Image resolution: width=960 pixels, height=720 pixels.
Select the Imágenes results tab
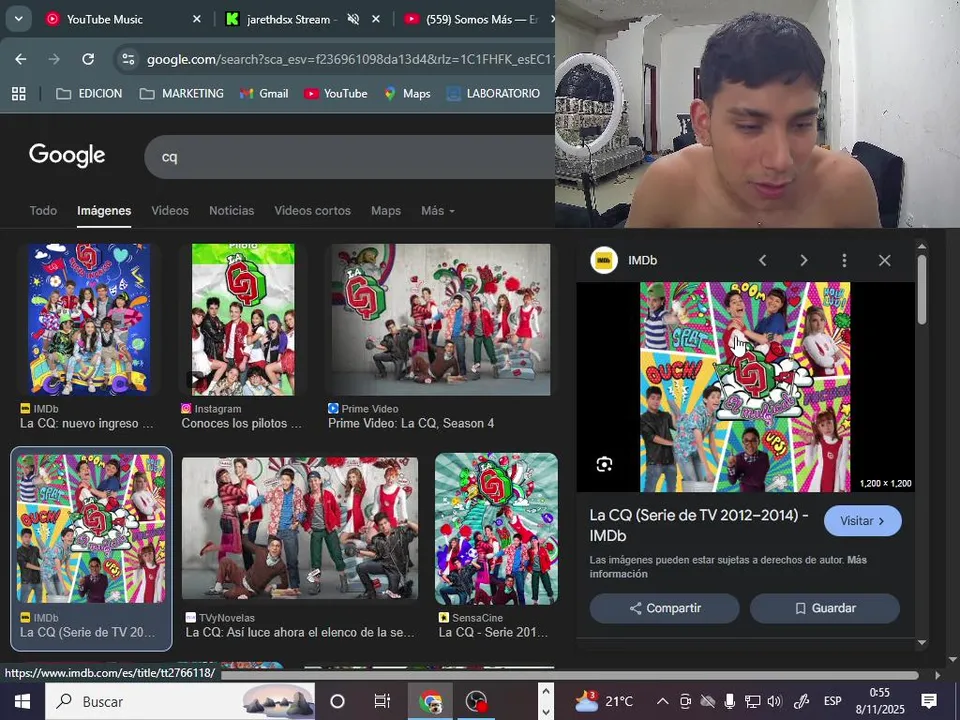pyautogui.click(x=104, y=211)
